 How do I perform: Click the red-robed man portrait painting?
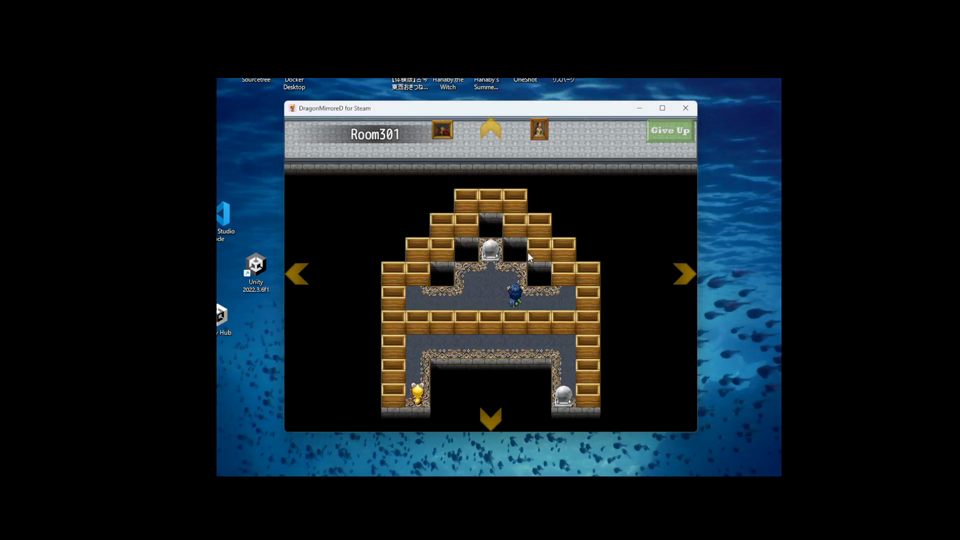click(x=442, y=130)
